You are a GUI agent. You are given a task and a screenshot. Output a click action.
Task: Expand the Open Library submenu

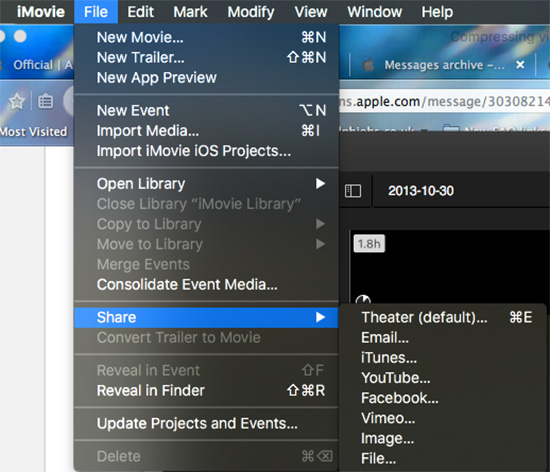pyautogui.click(x=206, y=184)
